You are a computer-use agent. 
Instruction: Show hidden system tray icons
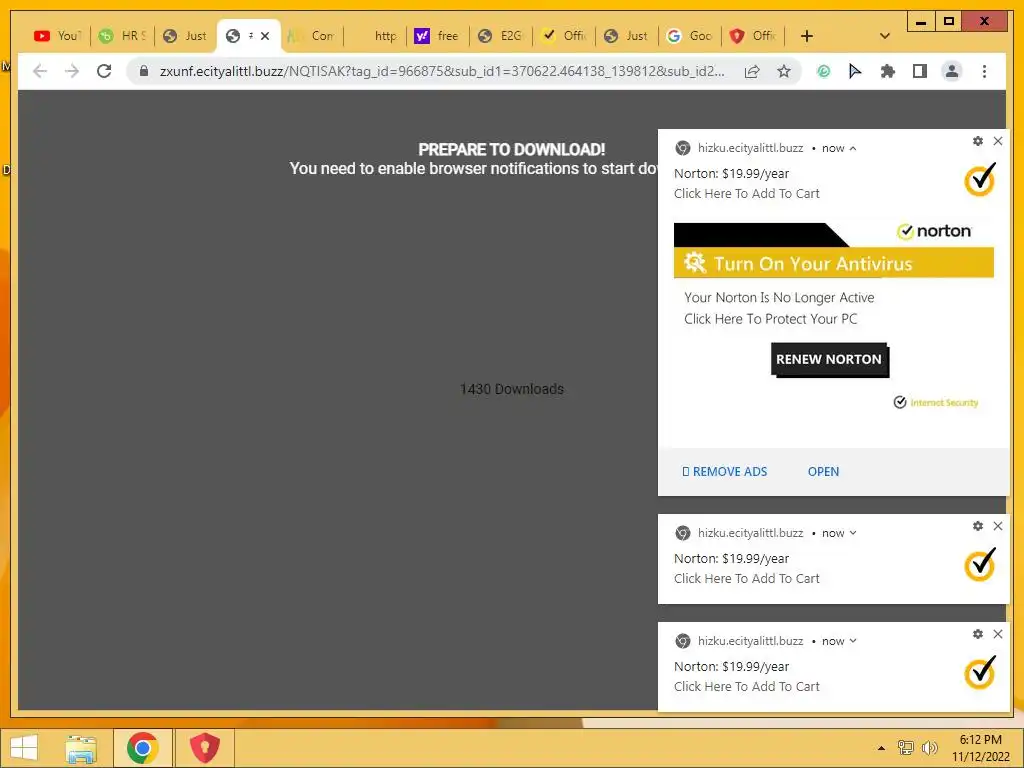[881, 748]
